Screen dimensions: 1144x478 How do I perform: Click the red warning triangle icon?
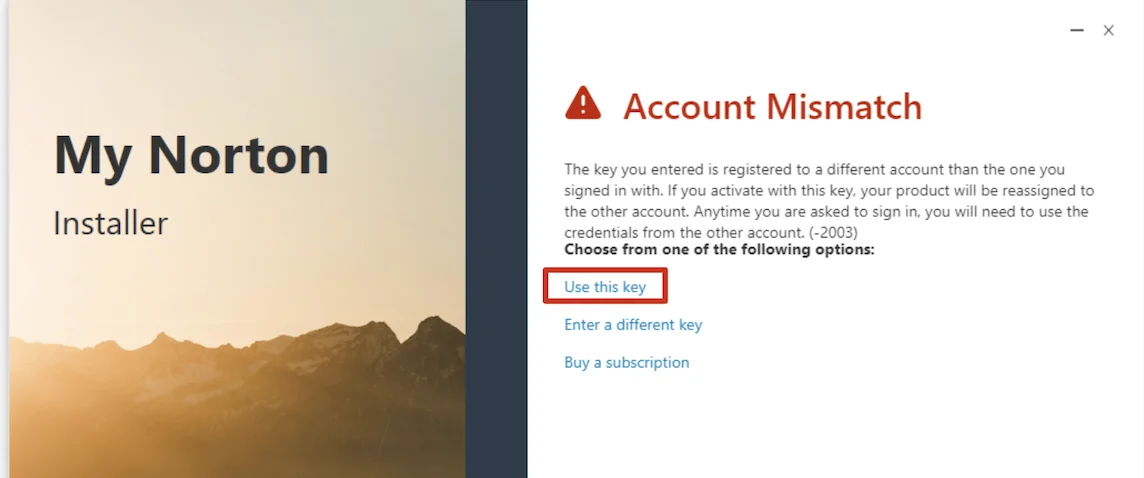click(583, 103)
